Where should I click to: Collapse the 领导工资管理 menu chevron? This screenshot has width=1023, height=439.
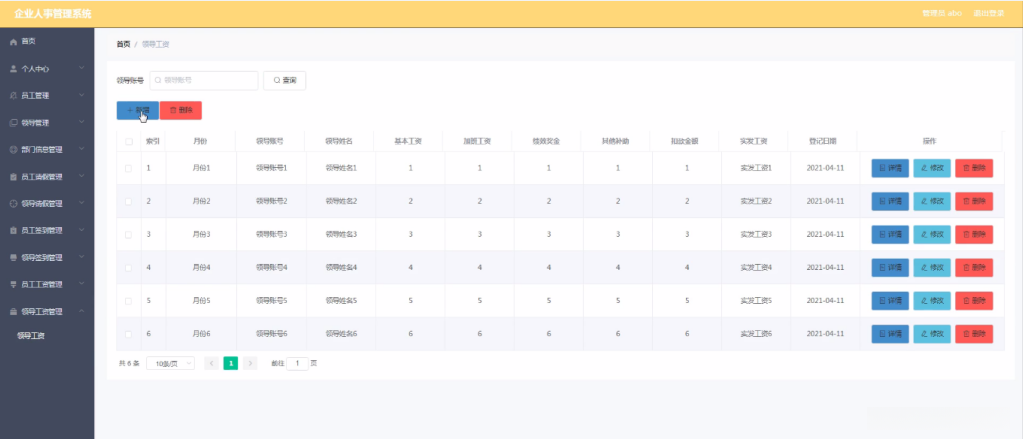pos(82,311)
